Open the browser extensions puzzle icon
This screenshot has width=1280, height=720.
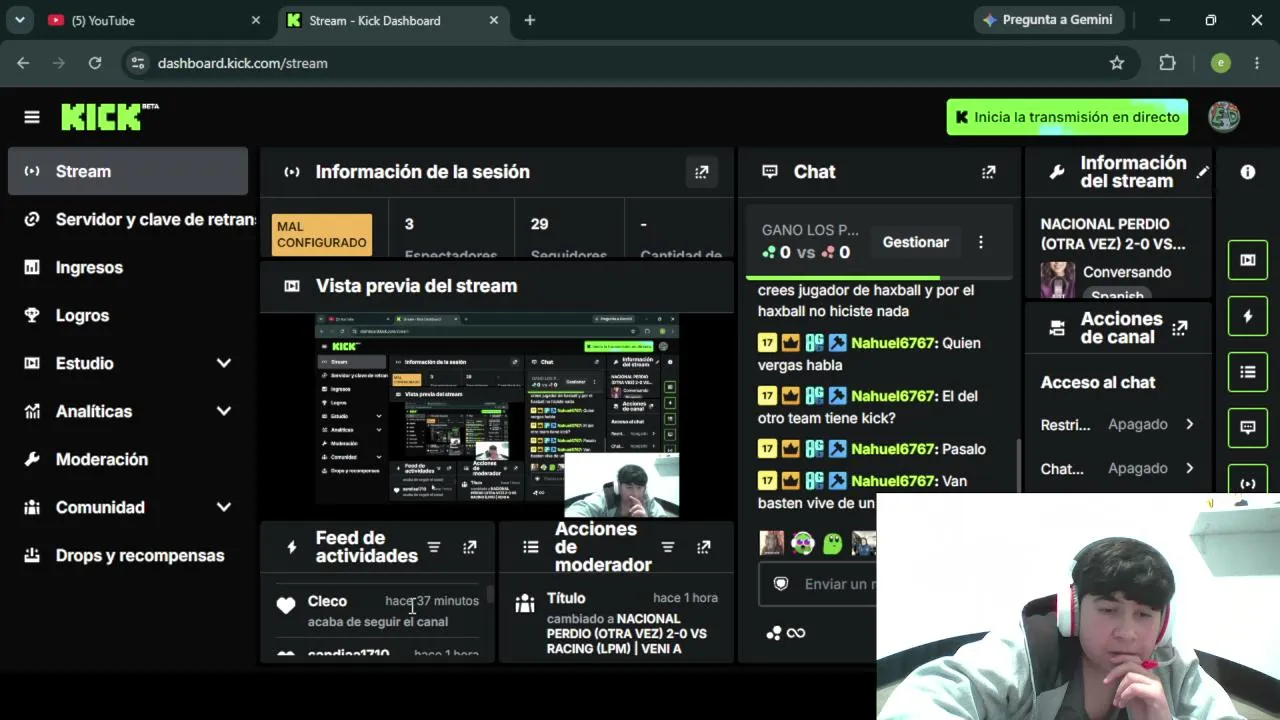(x=1167, y=63)
